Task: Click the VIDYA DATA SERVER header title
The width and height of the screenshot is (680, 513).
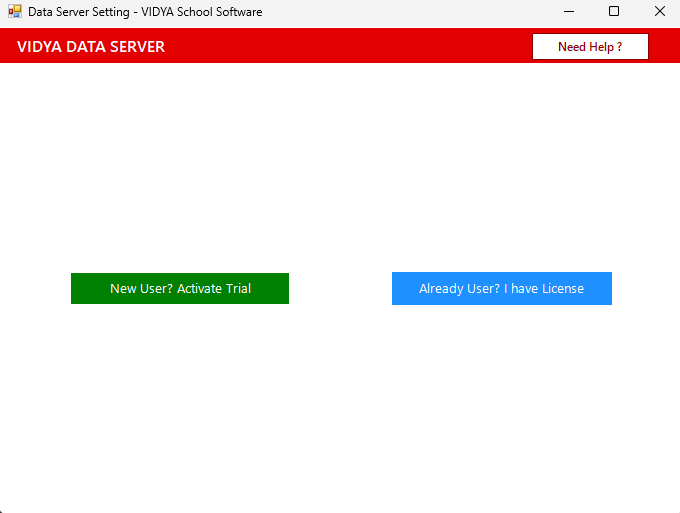Action: point(91,47)
